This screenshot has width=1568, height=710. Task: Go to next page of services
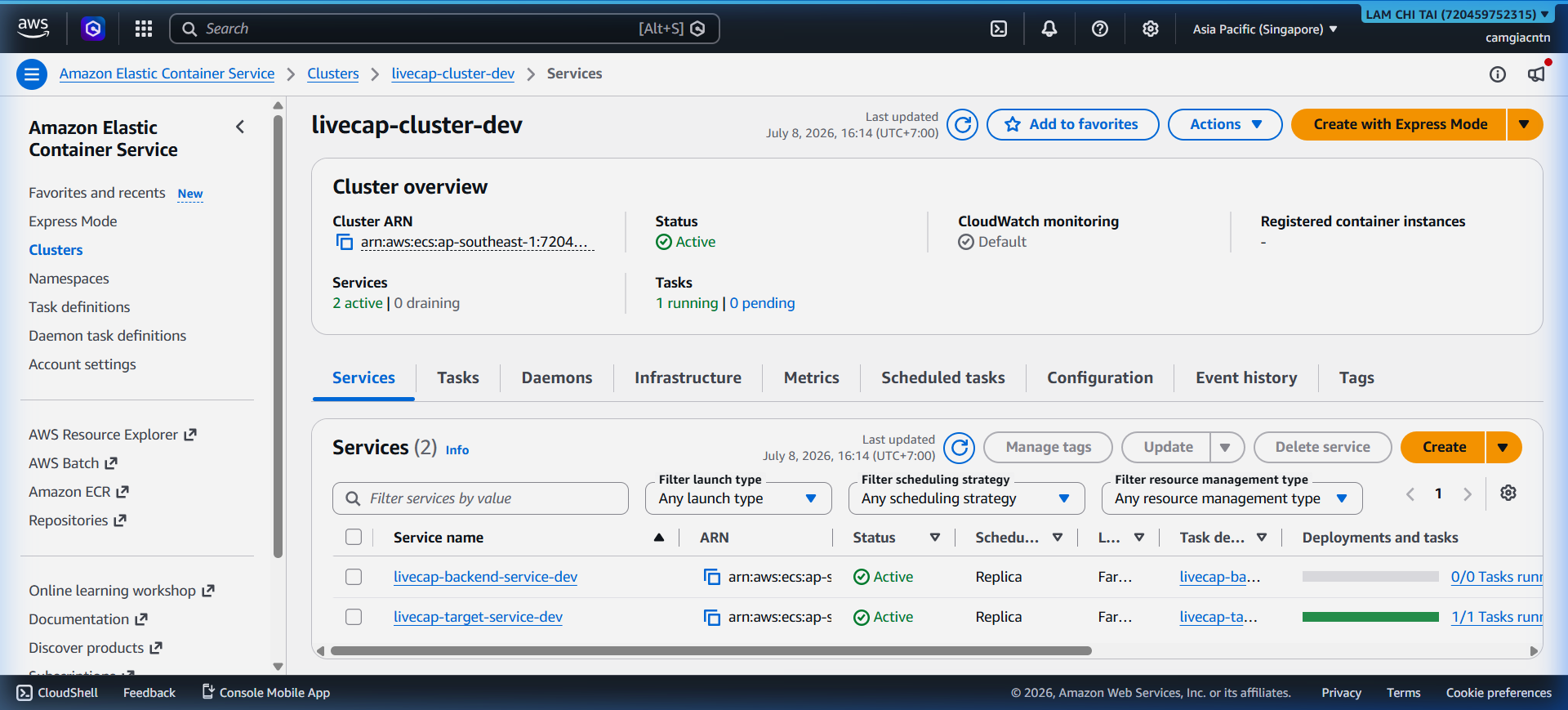tap(1468, 493)
